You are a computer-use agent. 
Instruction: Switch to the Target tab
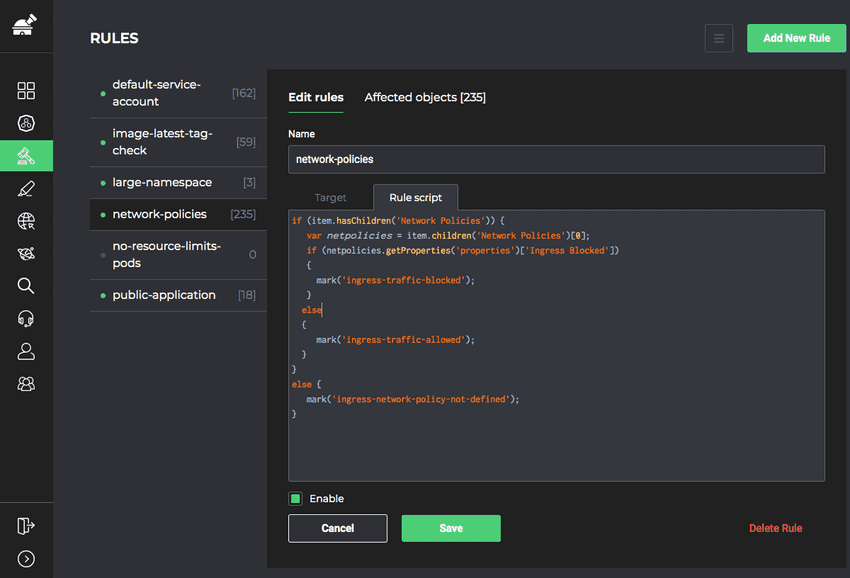(x=330, y=198)
